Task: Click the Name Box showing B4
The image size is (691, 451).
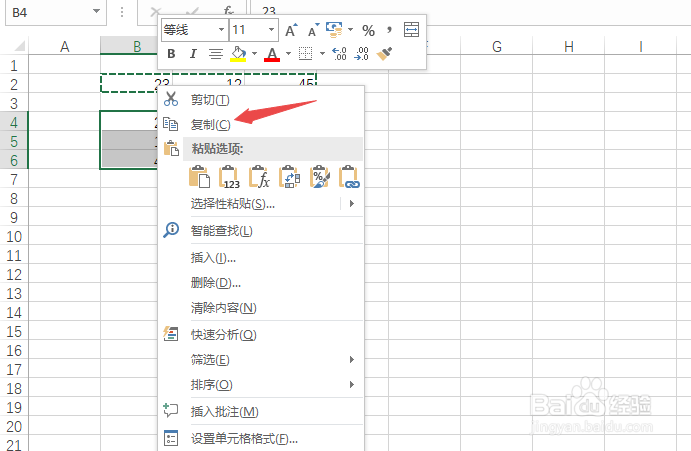Action: 56,12
